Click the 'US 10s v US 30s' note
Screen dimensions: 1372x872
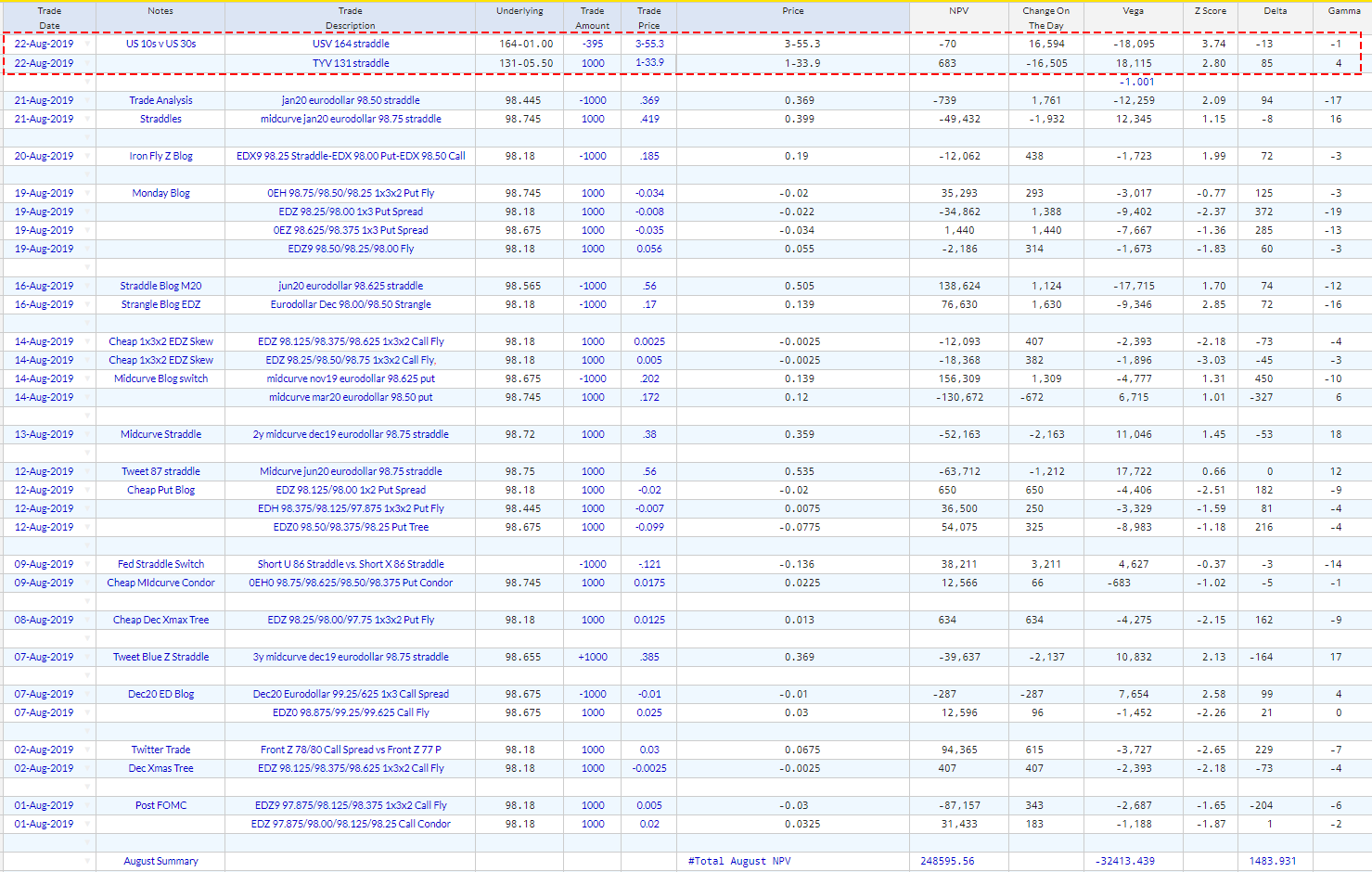[x=161, y=45]
